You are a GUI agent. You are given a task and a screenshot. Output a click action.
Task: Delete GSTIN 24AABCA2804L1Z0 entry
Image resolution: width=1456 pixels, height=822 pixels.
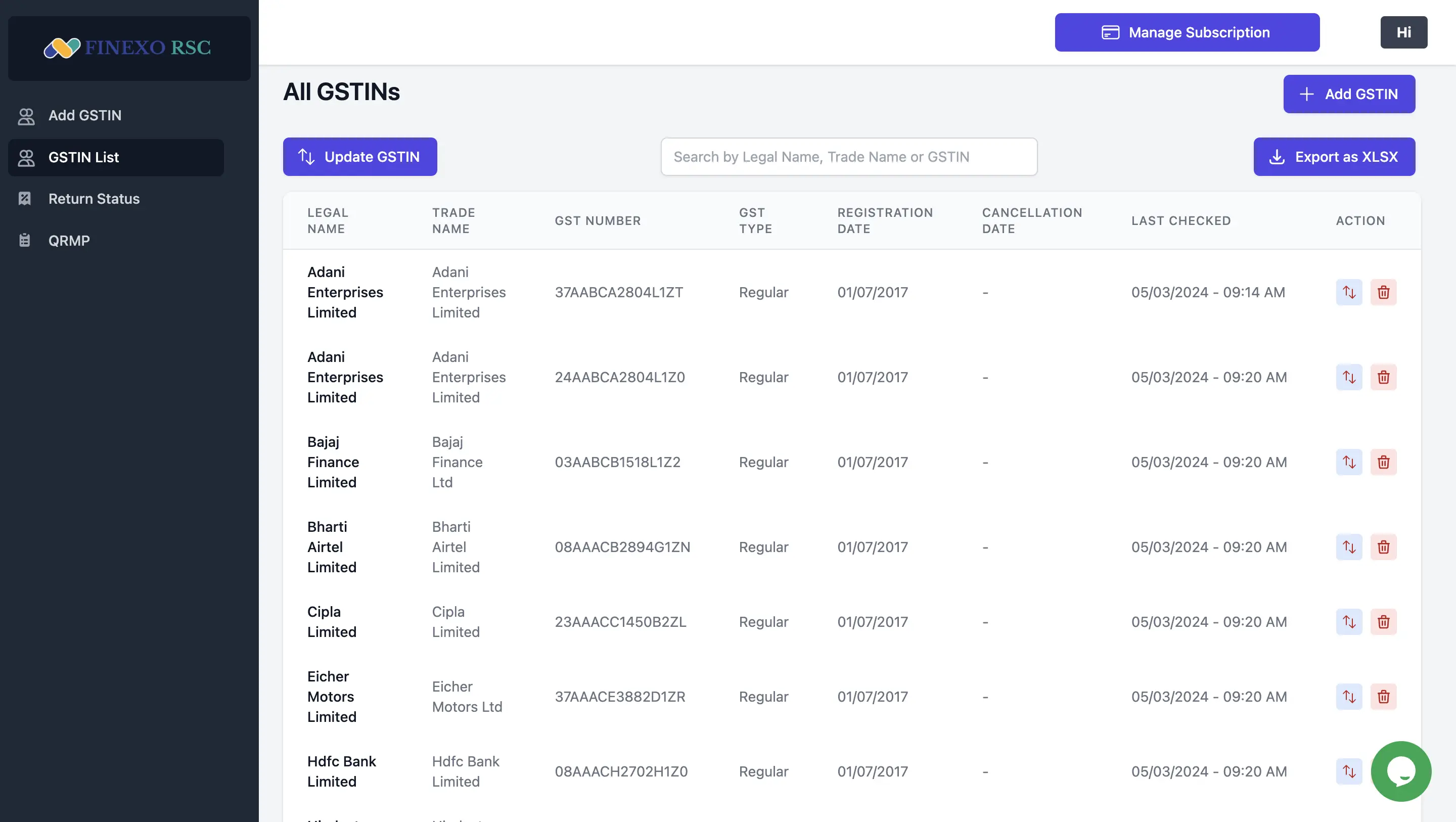(x=1383, y=377)
